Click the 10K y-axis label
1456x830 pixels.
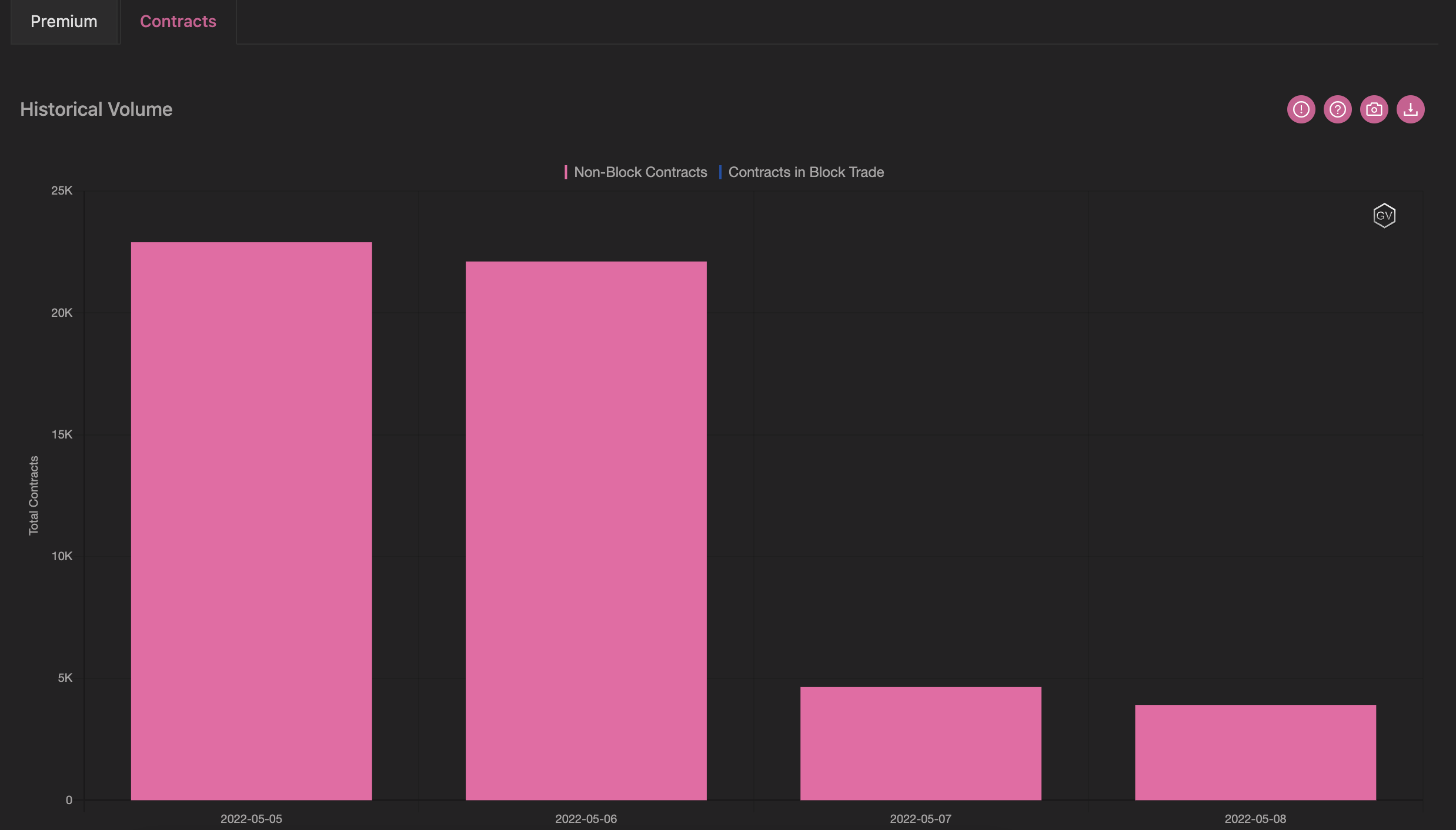62,556
